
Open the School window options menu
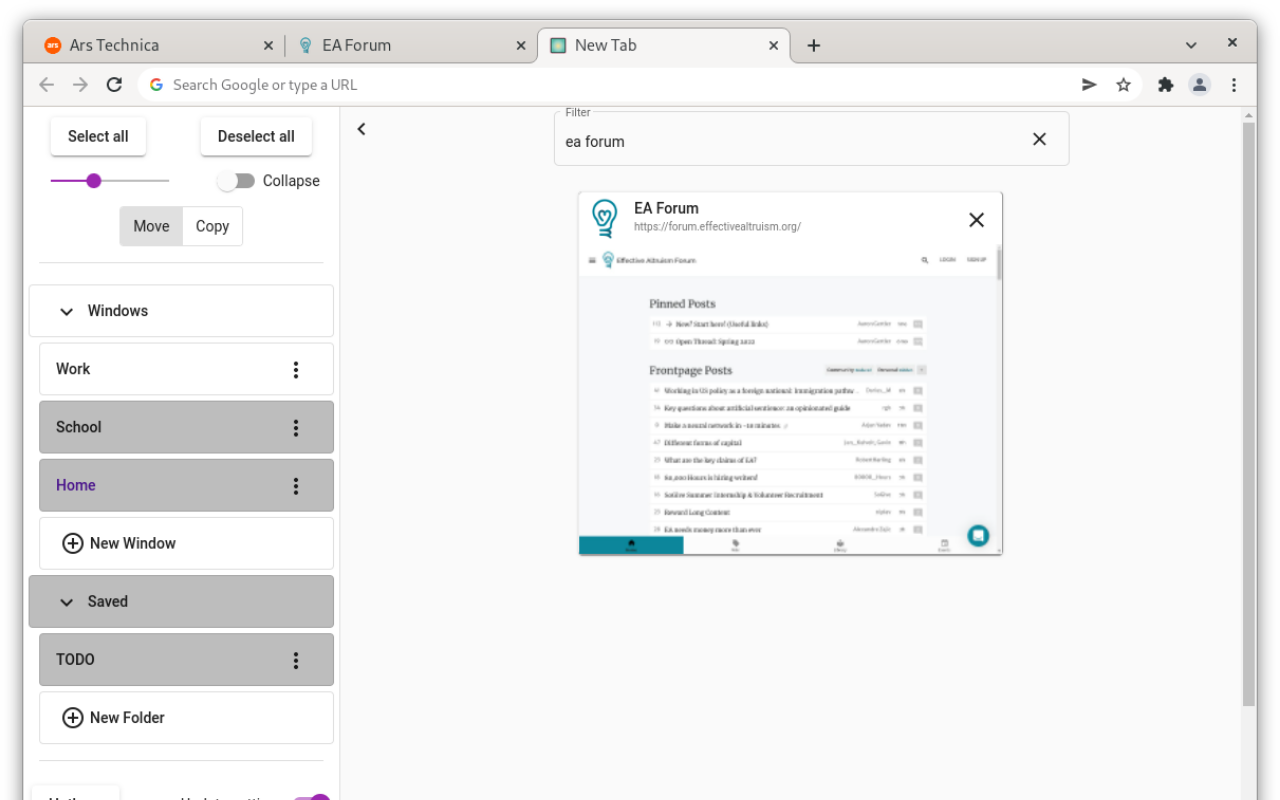[295, 427]
